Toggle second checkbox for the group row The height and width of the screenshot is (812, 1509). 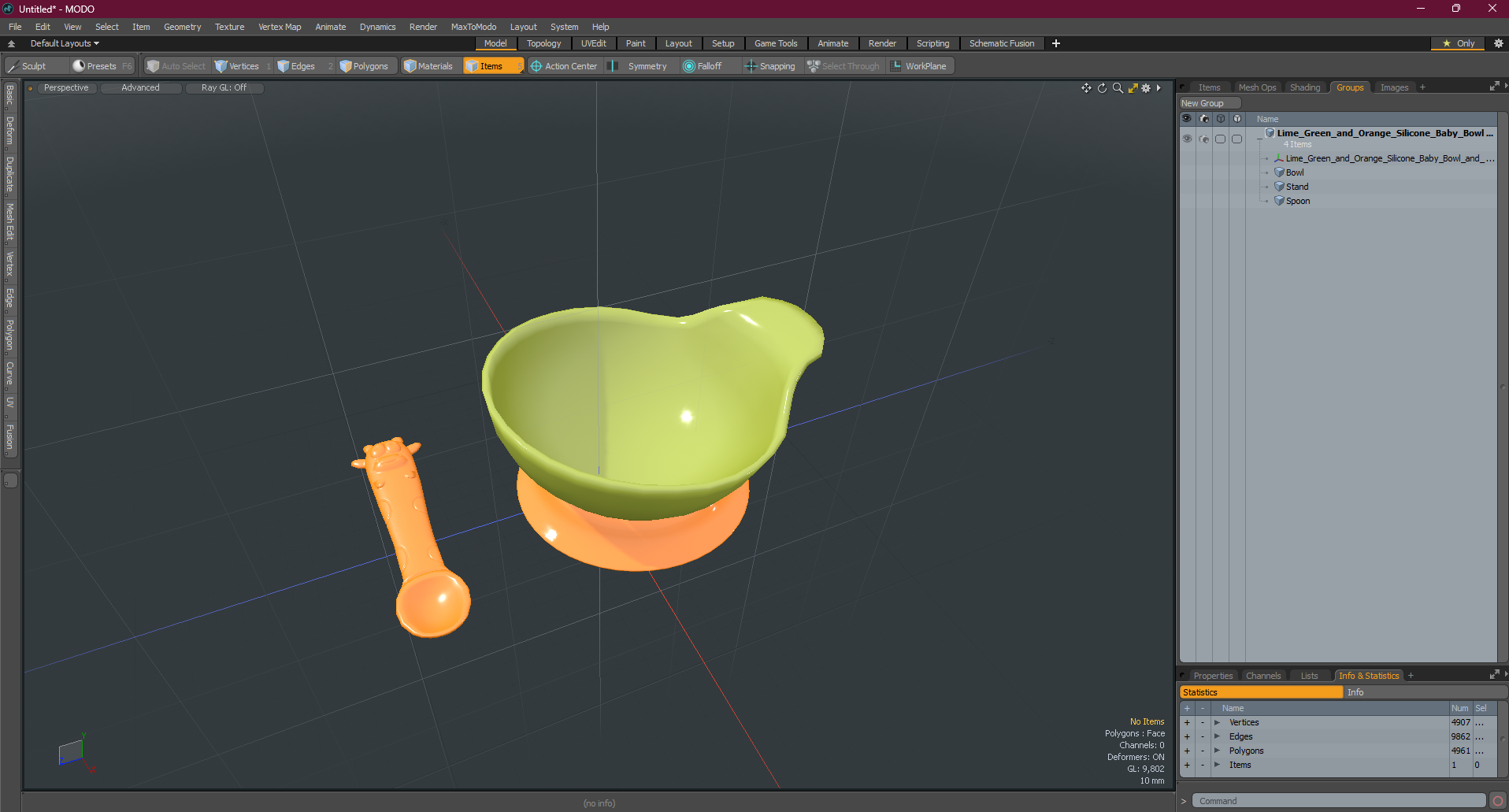[1236, 139]
